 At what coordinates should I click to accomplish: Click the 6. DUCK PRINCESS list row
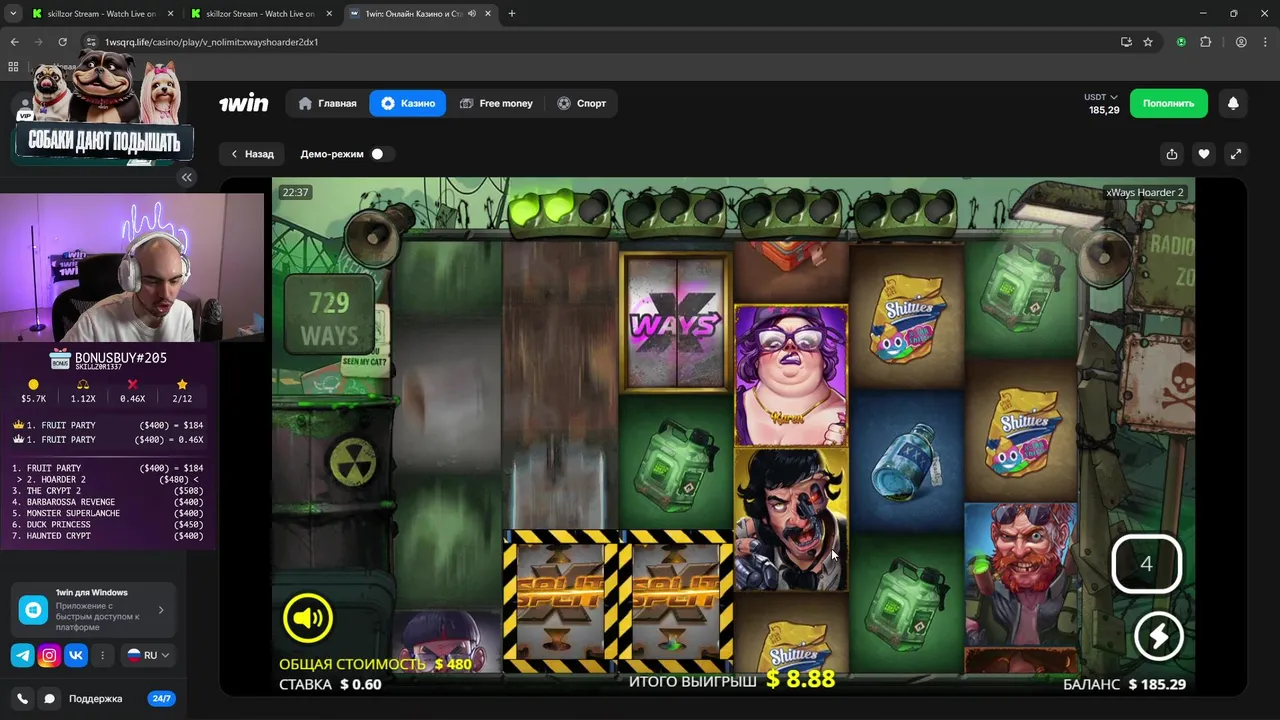pos(108,524)
